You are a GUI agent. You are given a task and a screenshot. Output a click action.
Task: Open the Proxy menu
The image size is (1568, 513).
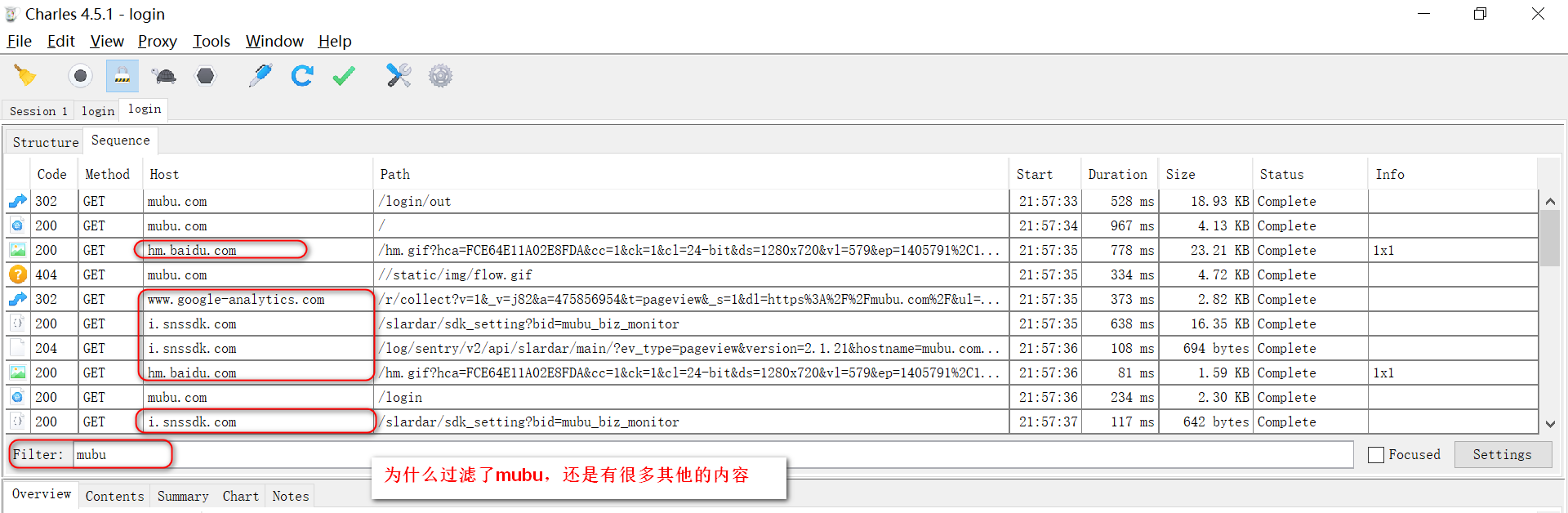point(158,41)
